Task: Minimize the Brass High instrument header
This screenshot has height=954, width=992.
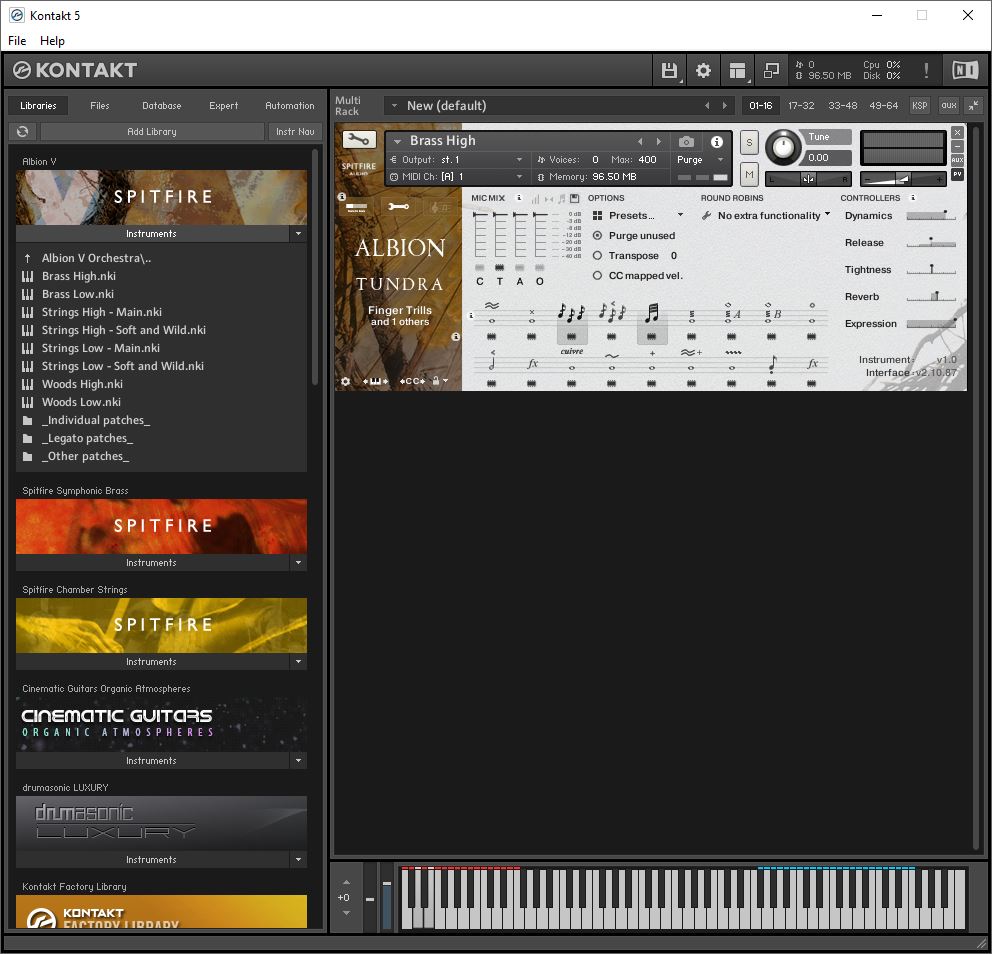Action: pyautogui.click(x=957, y=147)
